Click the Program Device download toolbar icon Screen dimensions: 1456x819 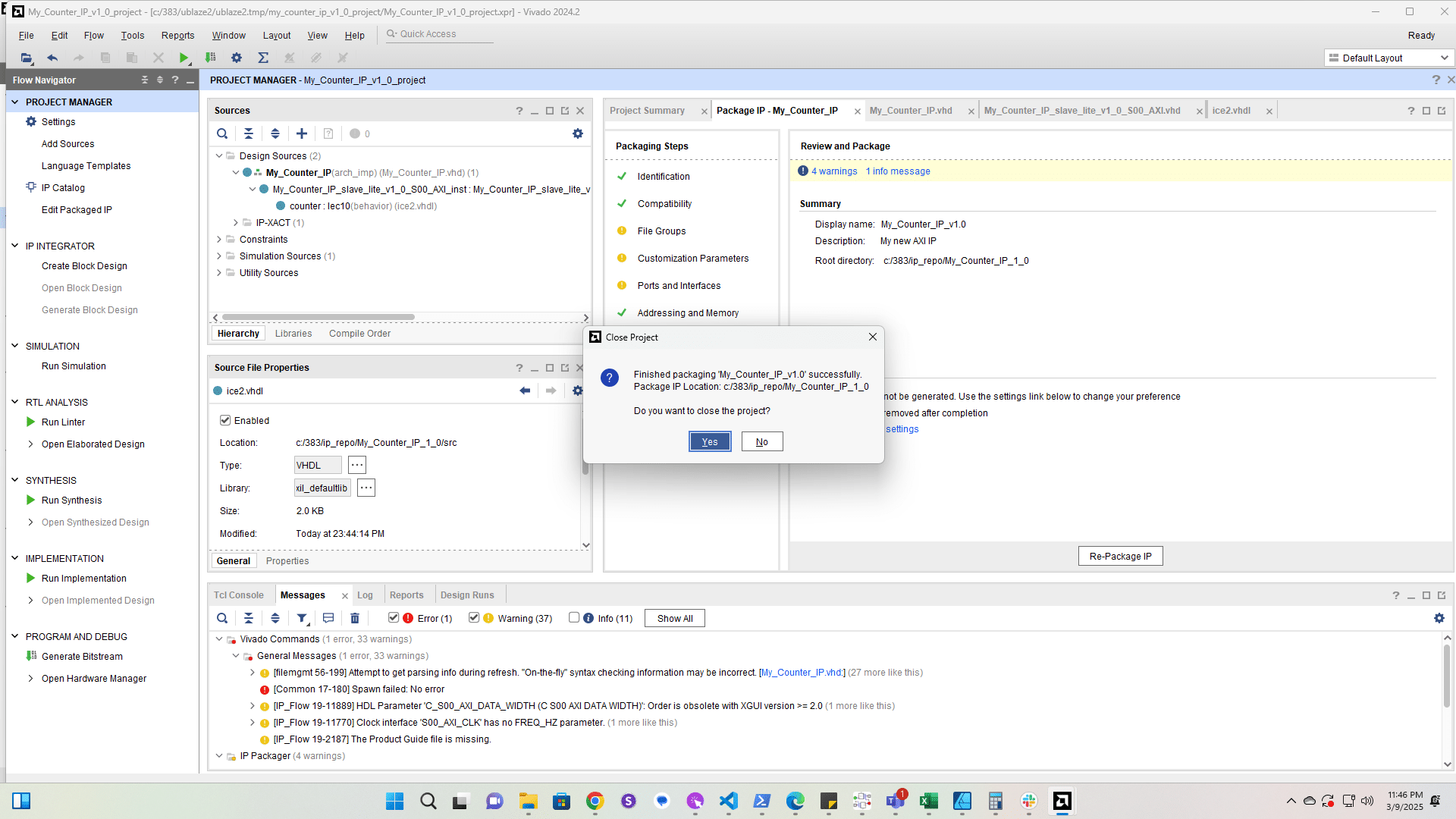[x=210, y=58]
